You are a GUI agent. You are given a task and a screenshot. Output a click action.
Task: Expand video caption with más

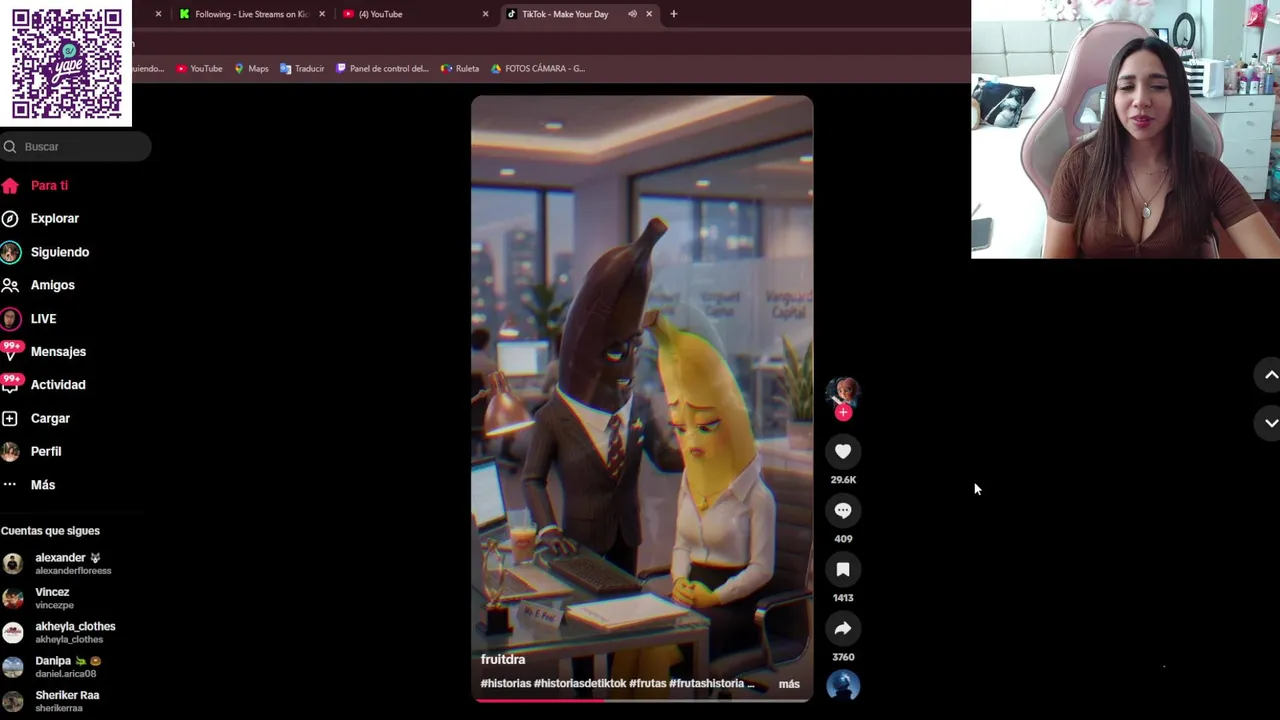(789, 684)
